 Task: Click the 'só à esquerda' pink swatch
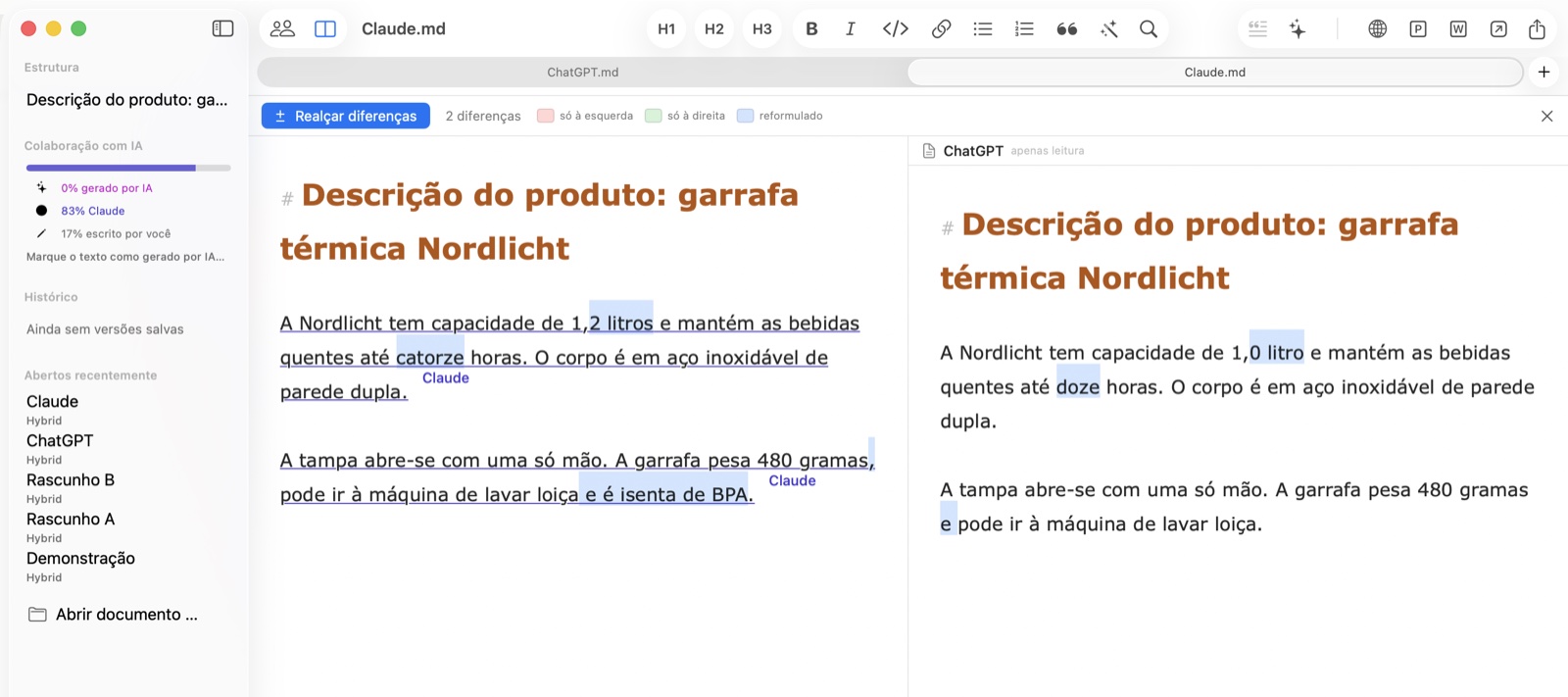[x=546, y=116]
